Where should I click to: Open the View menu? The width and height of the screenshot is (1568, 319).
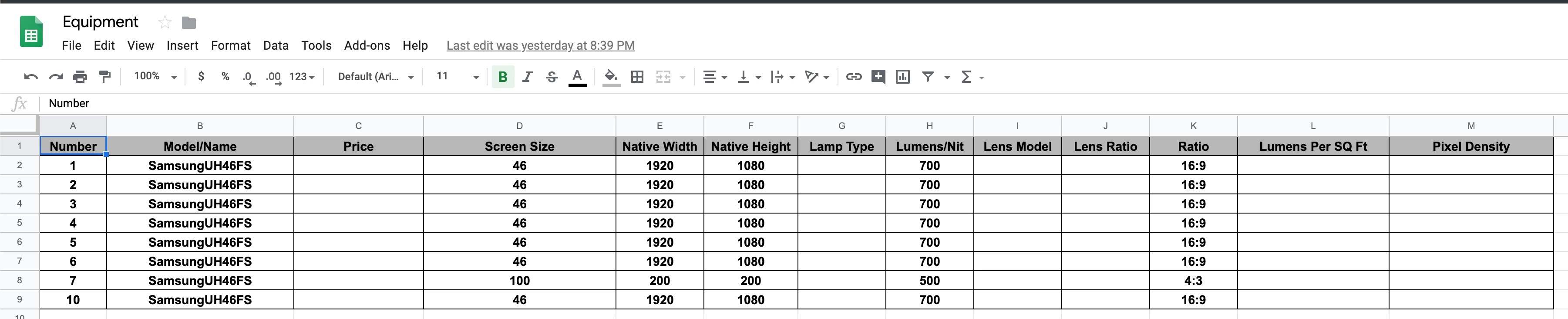(141, 46)
